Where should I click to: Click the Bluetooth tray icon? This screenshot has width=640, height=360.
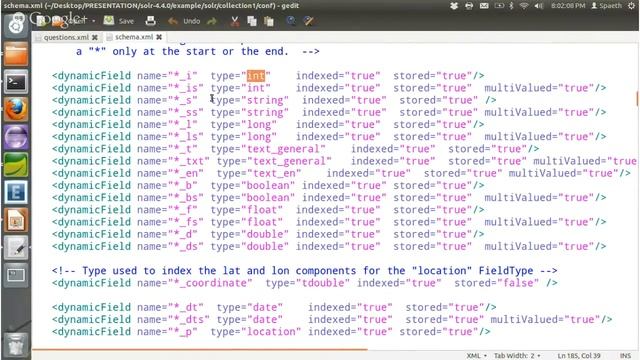point(511,6)
